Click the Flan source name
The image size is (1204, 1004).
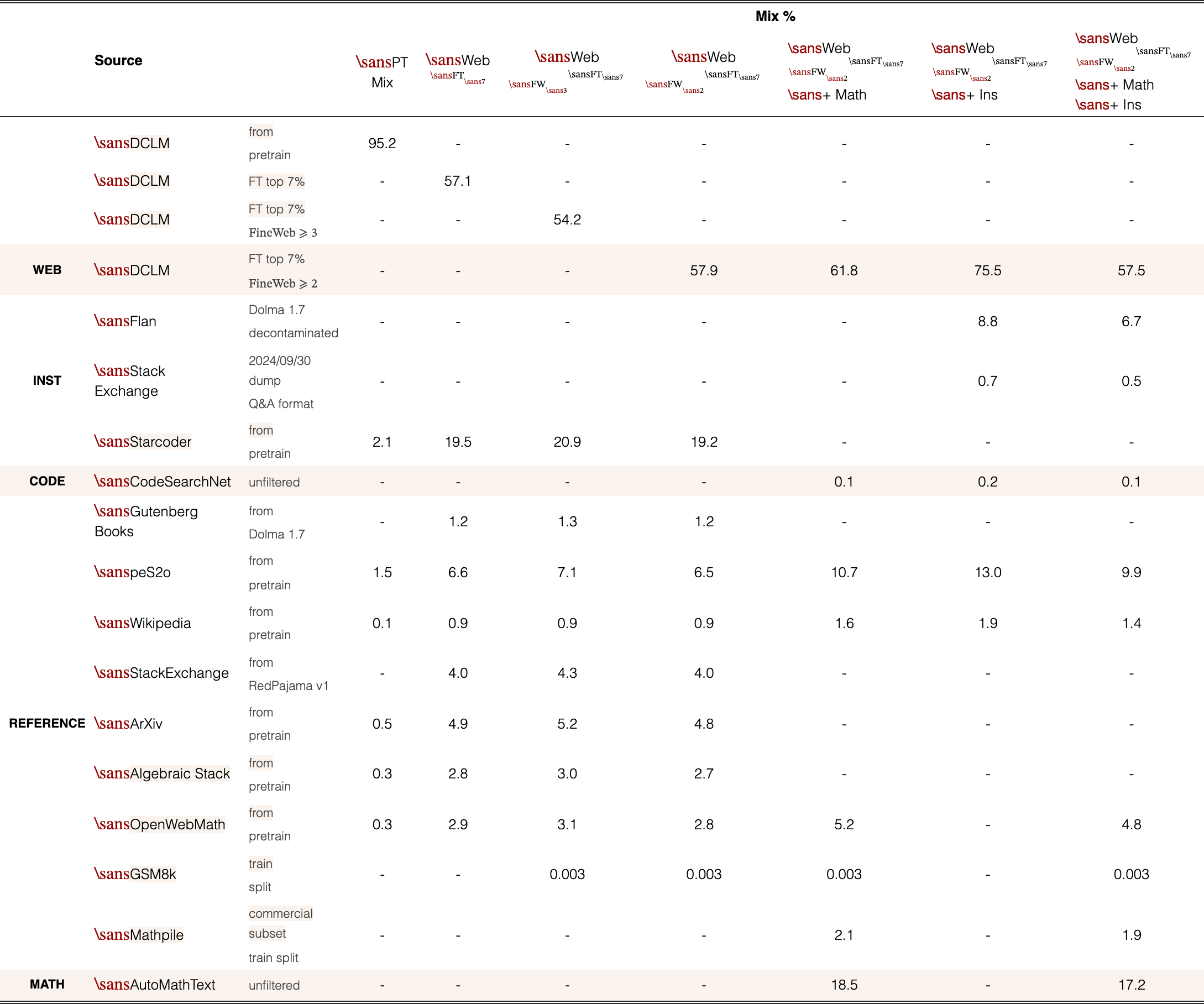pyautogui.click(x=125, y=321)
